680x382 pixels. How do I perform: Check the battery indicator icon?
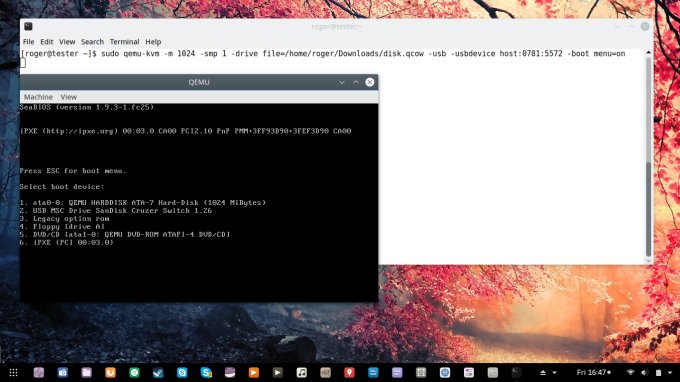(658, 372)
